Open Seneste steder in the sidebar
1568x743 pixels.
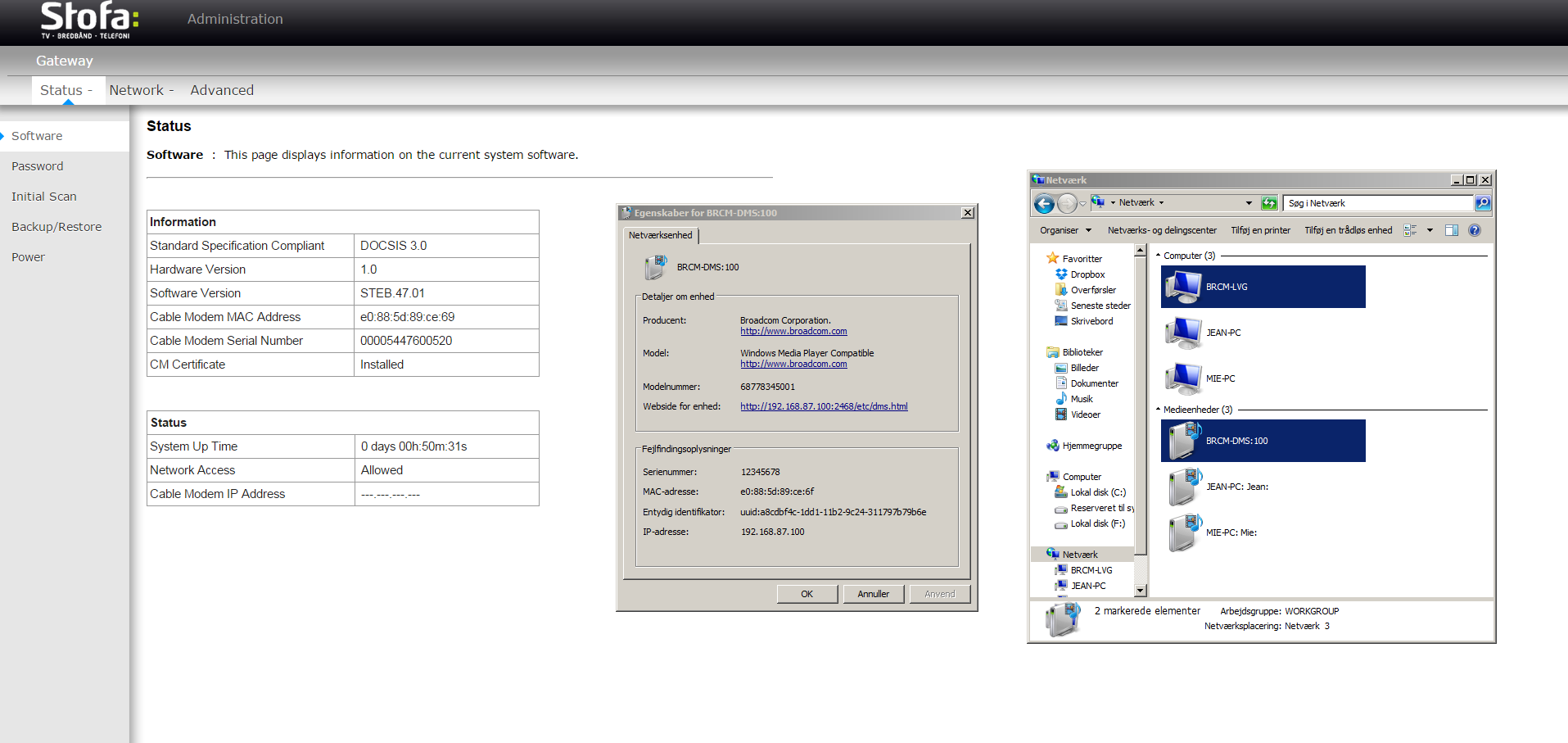(1093, 306)
